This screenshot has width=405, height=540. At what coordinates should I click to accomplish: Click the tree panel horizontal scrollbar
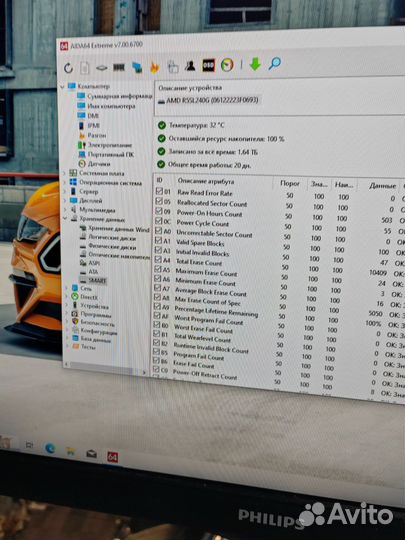tap(102, 368)
